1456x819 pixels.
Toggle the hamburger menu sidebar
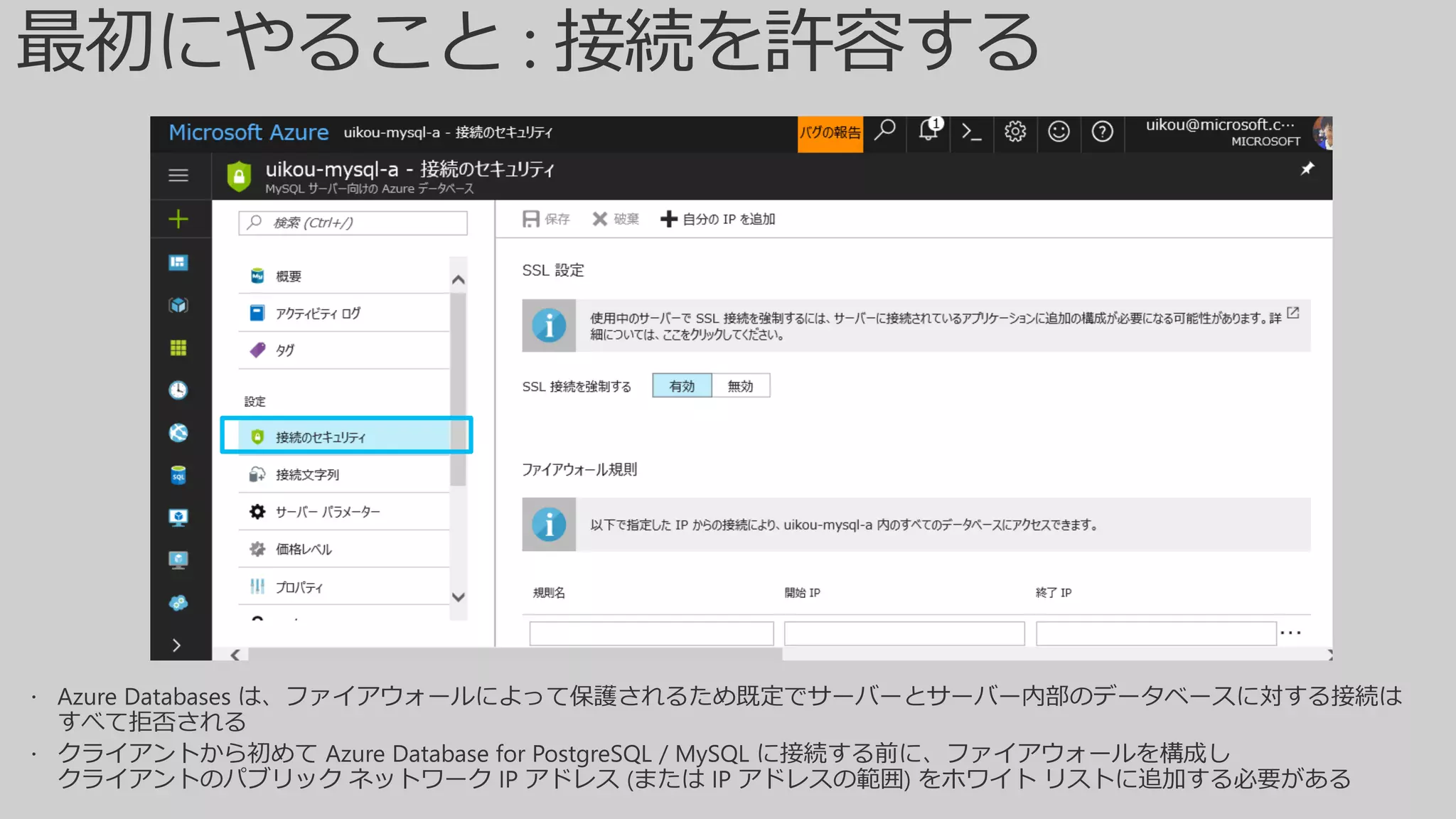click(178, 175)
